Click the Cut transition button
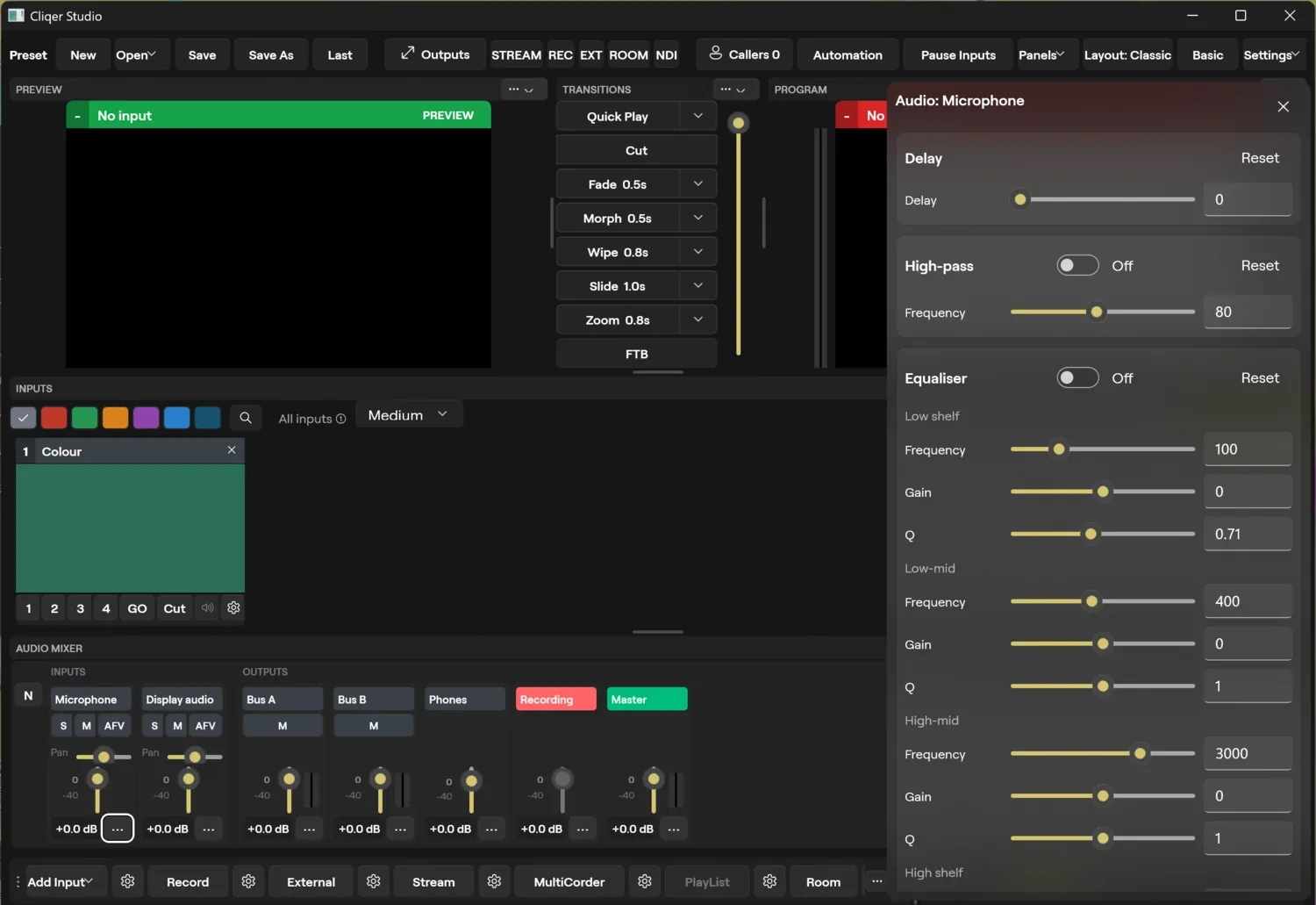 636,150
